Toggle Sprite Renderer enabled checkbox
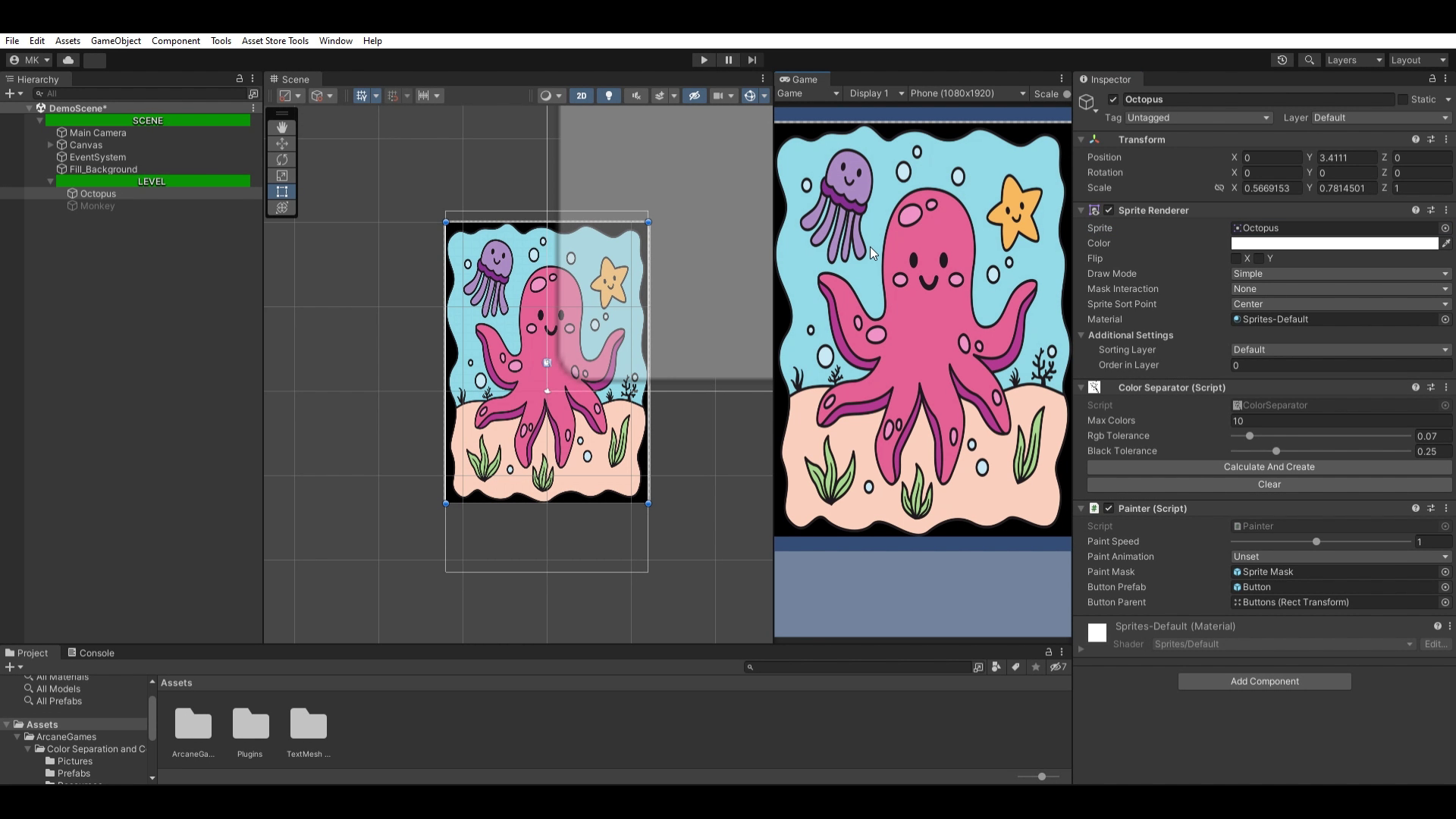 [1109, 210]
